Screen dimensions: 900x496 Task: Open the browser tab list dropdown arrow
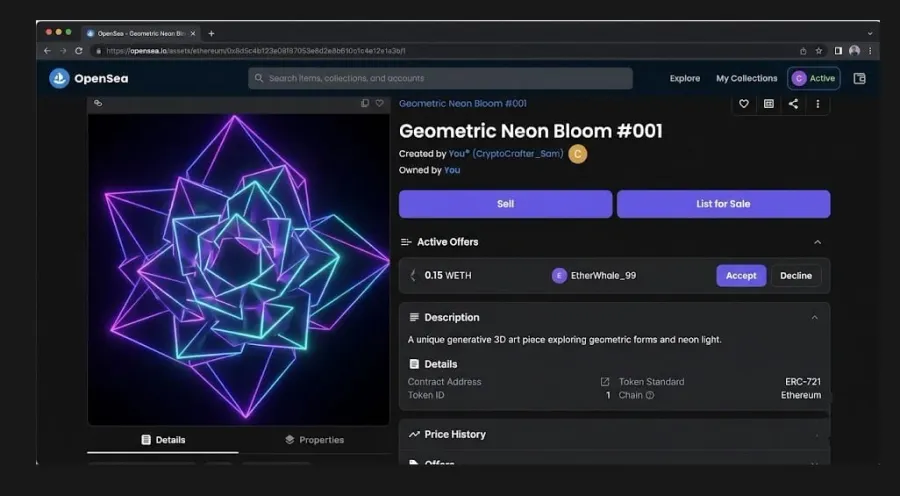coord(870,34)
